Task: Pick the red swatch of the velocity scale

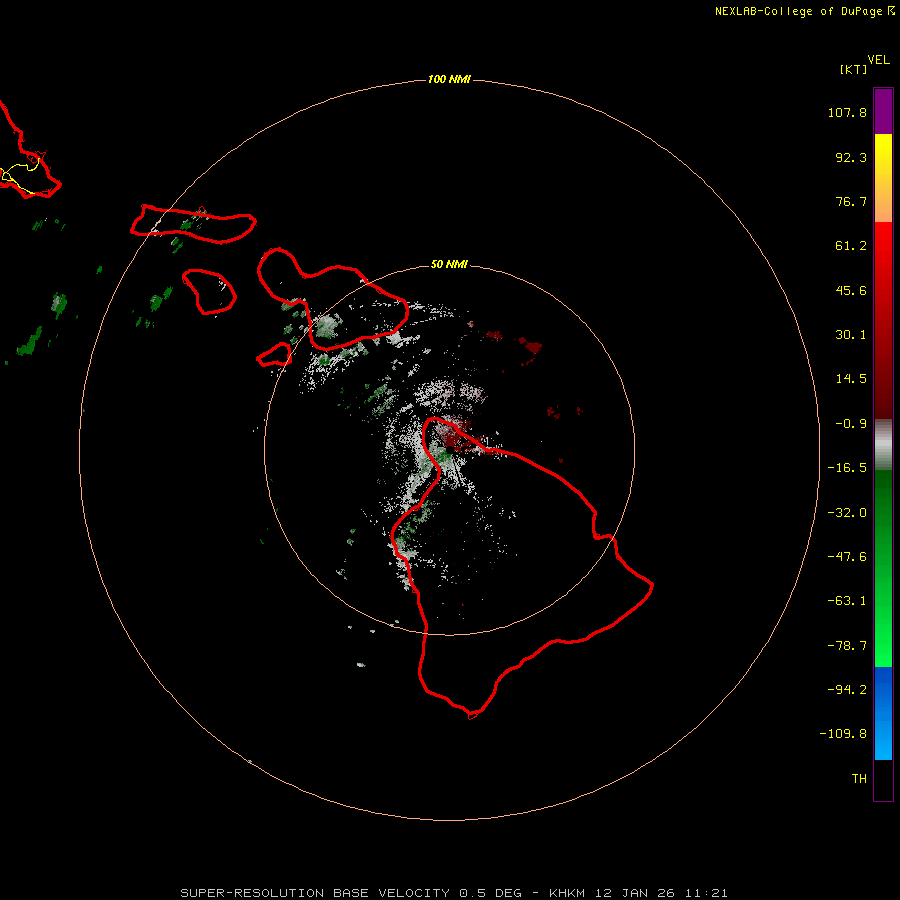Action: [x=883, y=320]
